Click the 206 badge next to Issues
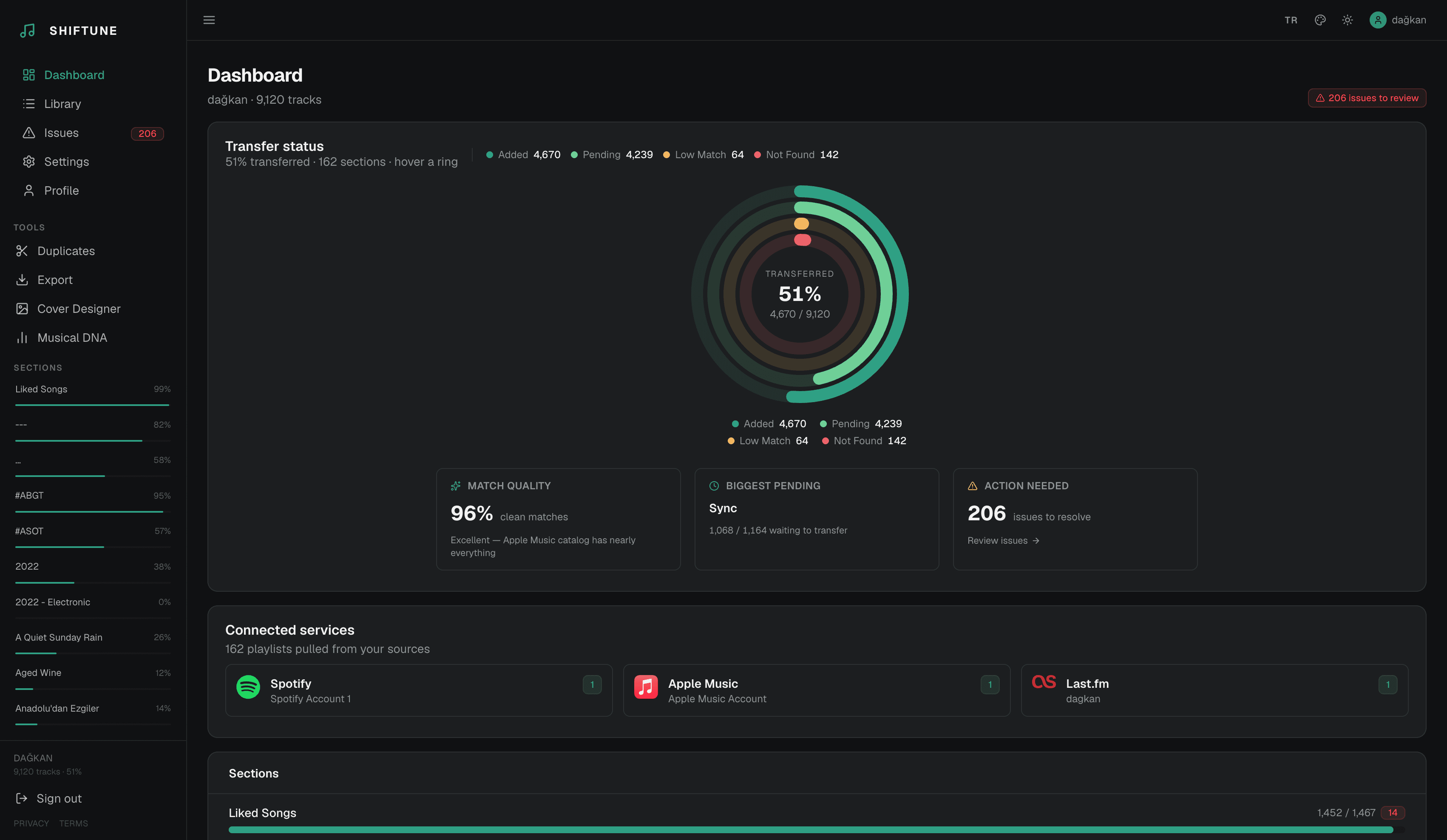Screen dimensions: 1447x840 click(147, 134)
